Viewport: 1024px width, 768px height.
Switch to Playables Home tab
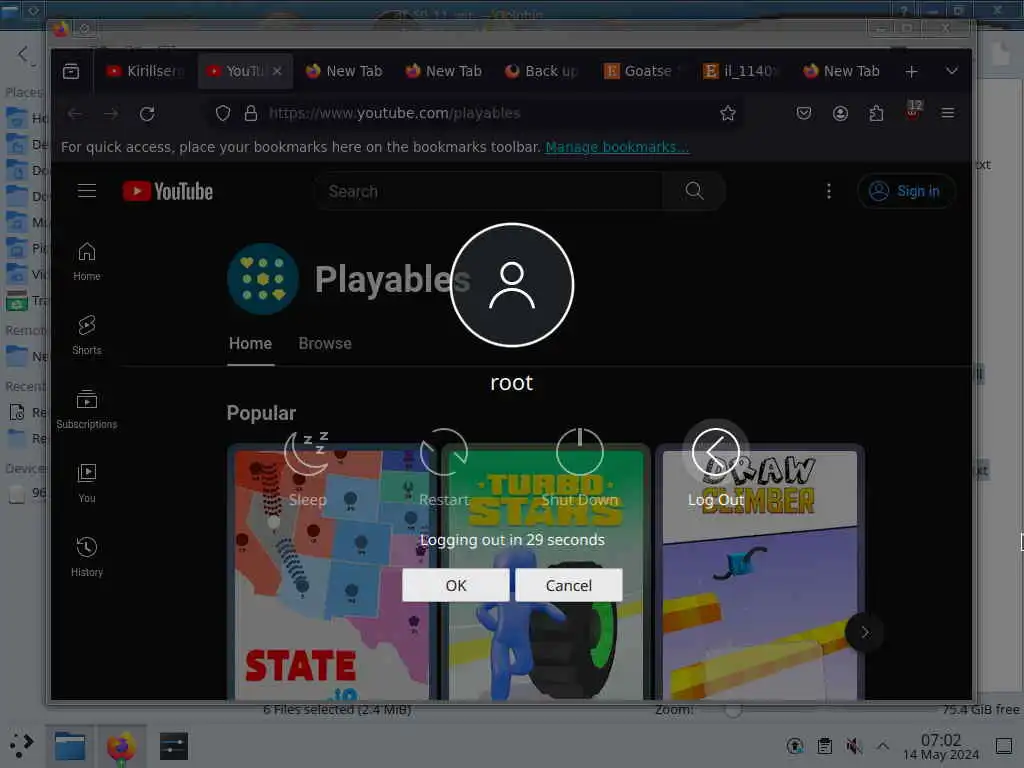coord(250,344)
